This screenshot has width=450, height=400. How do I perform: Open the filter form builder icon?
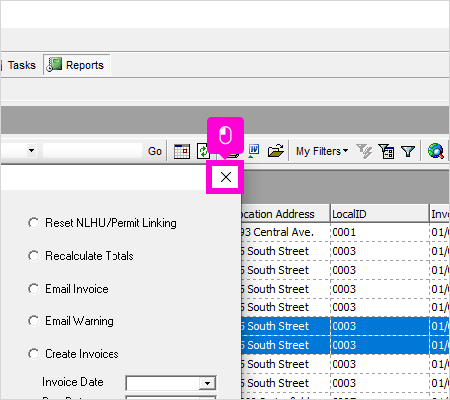coord(386,151)
